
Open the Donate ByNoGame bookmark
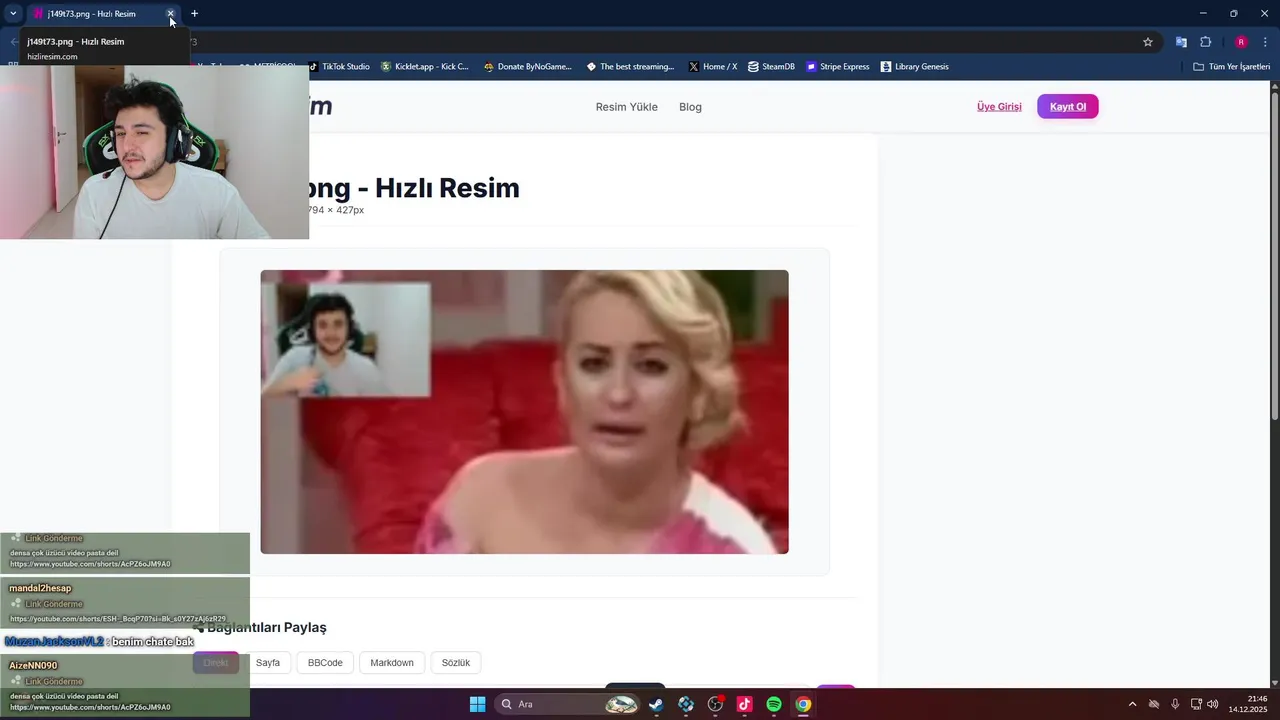tap(528, 67)
